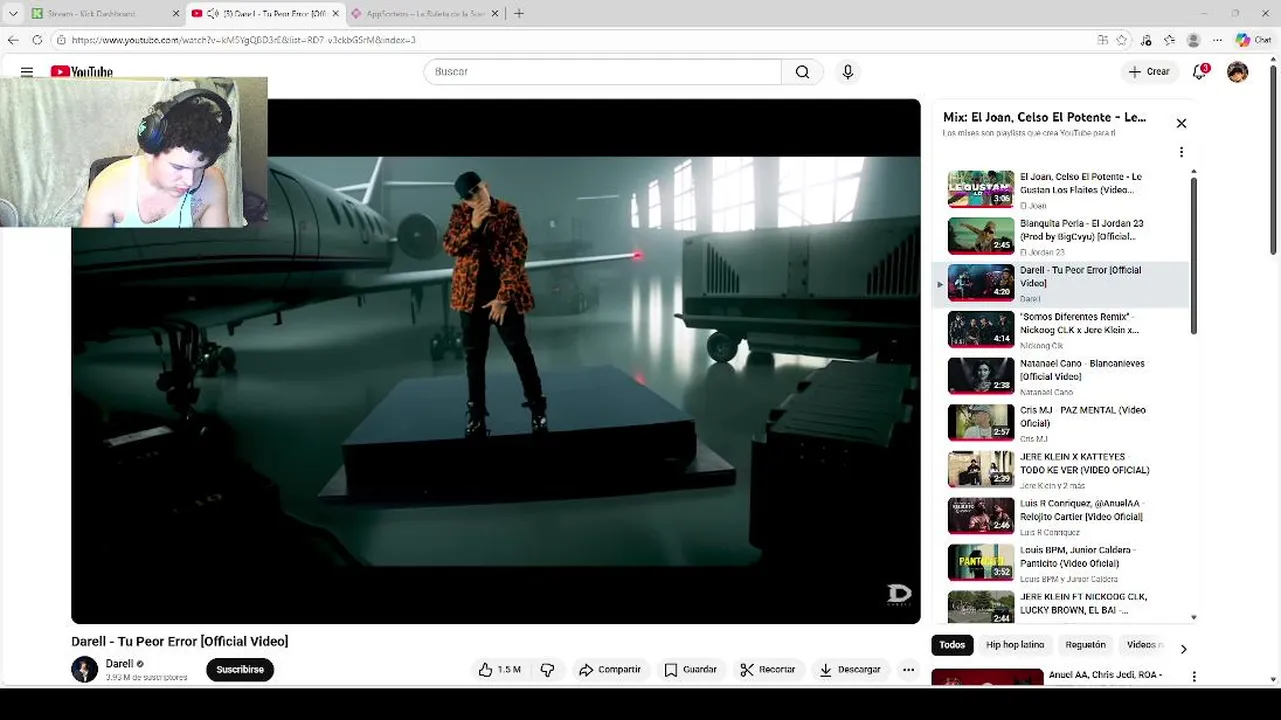Select the Reguetón filter chip
This screenshot has height=720, width=1281.
1086,645
